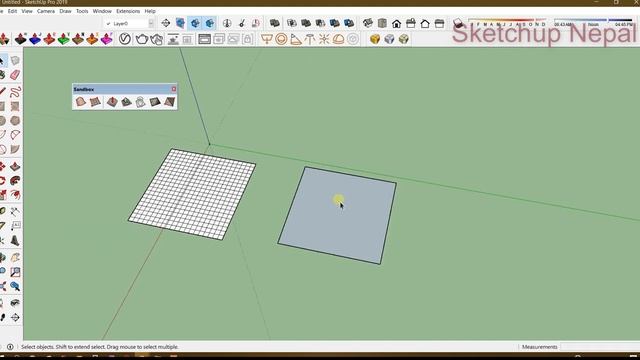Select the Add Detail sandbox tool
This screenshot has height=360, width=640.
point(155,102)
